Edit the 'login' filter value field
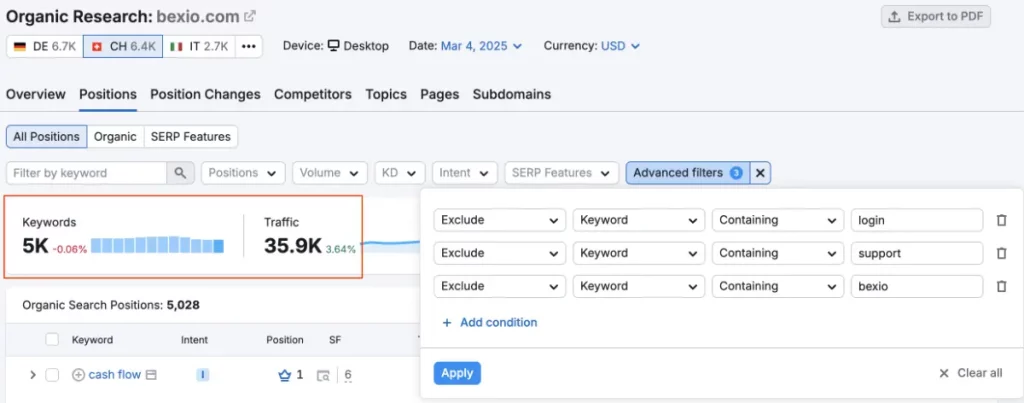 point(917,220)
